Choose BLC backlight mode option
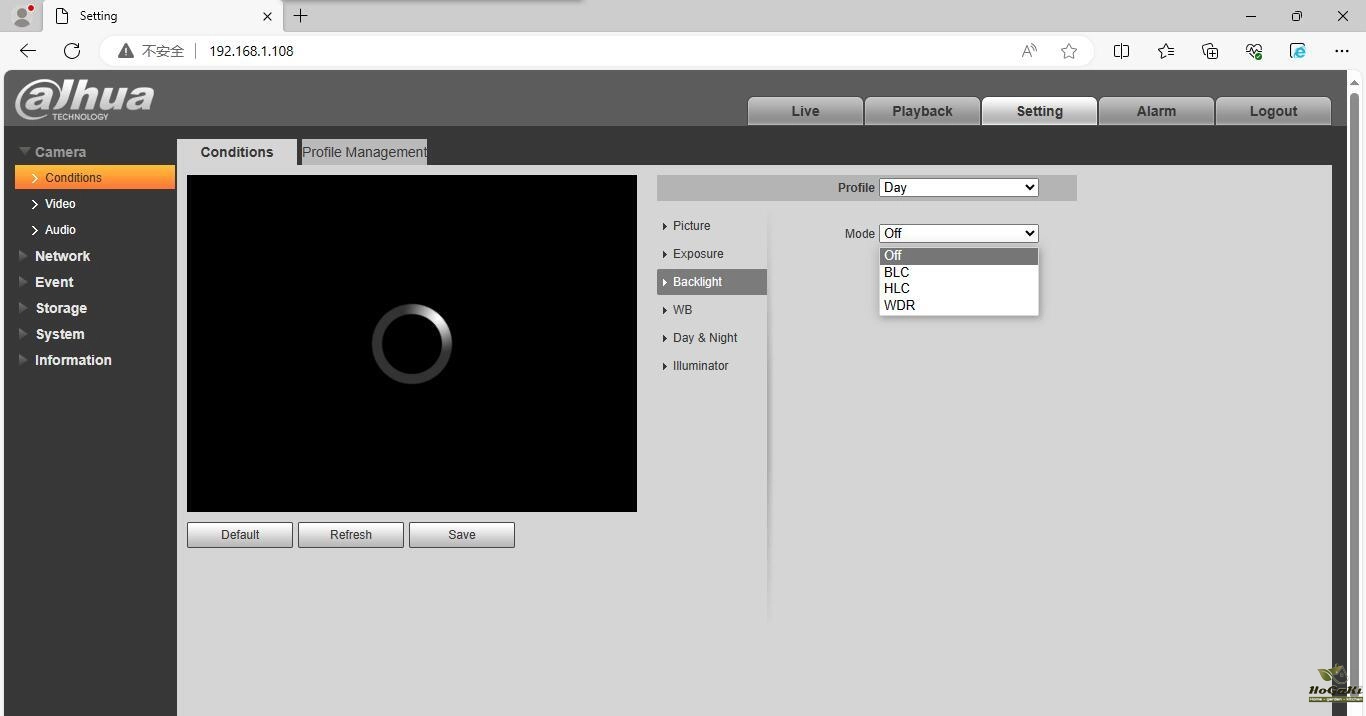Viewport: 1366px width, 716px height. (896, 272)
